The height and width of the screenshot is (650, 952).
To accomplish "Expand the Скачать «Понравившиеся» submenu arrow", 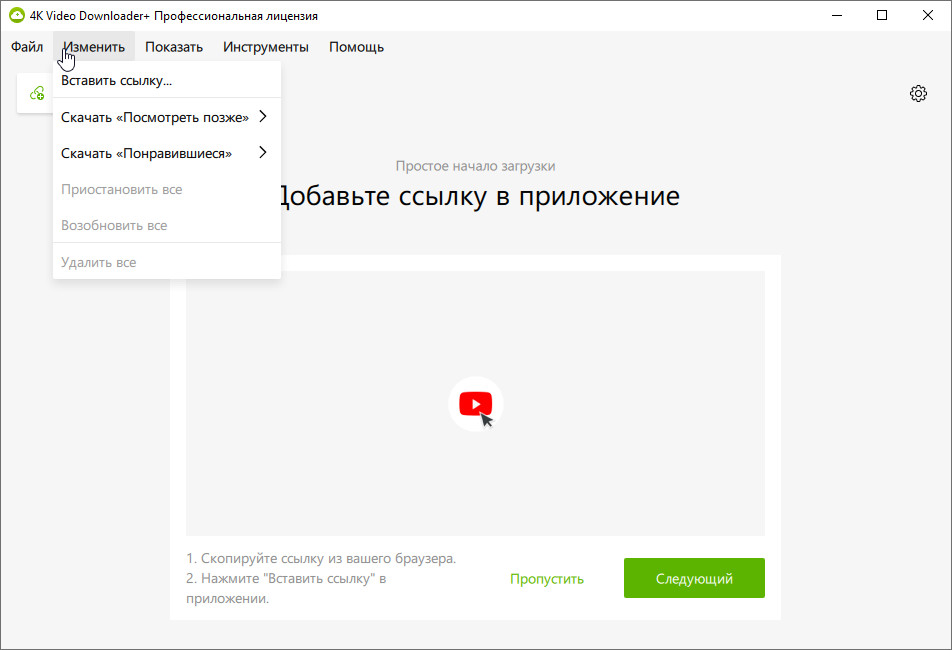I will coord(263,153).
